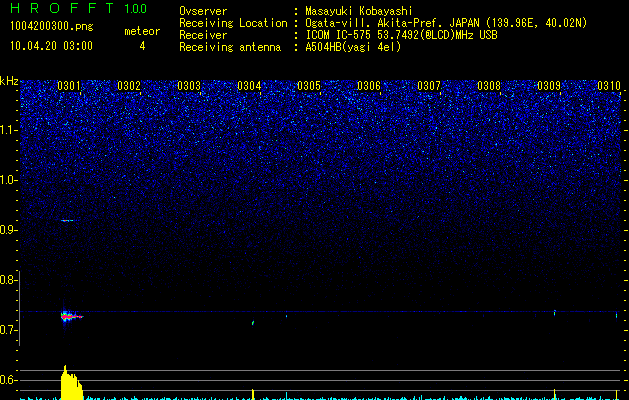629x400 pixels.
Task: Click the Receiving Location label
Action: pos(233,23)
